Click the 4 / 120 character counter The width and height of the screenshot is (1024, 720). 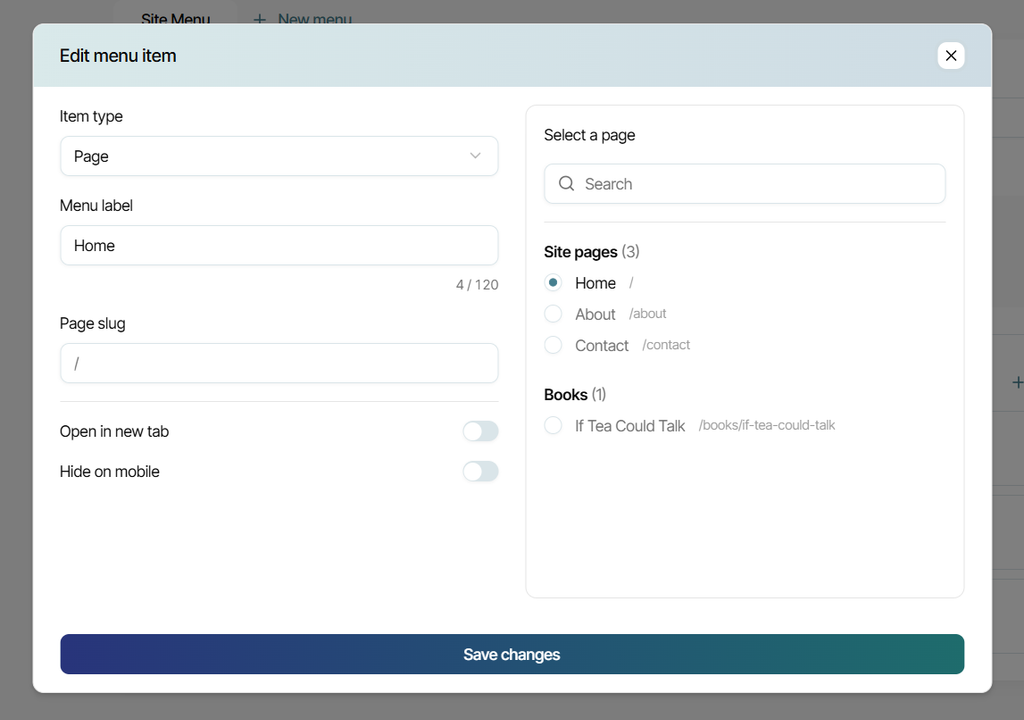click(477, 285)
